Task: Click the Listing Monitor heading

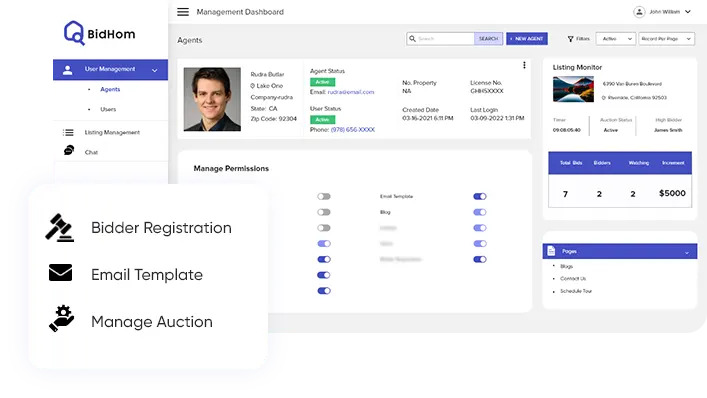Action: coord(577,67)
